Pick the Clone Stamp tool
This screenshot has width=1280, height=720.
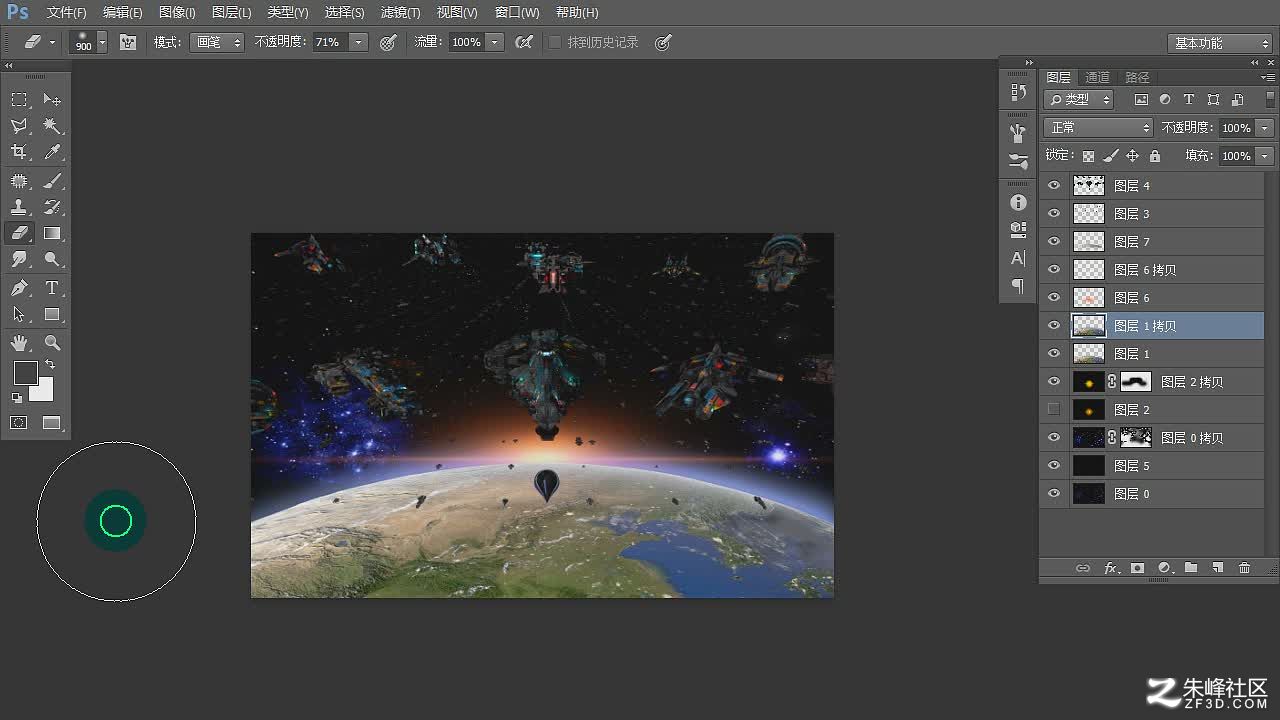click(x=19, y=207)
